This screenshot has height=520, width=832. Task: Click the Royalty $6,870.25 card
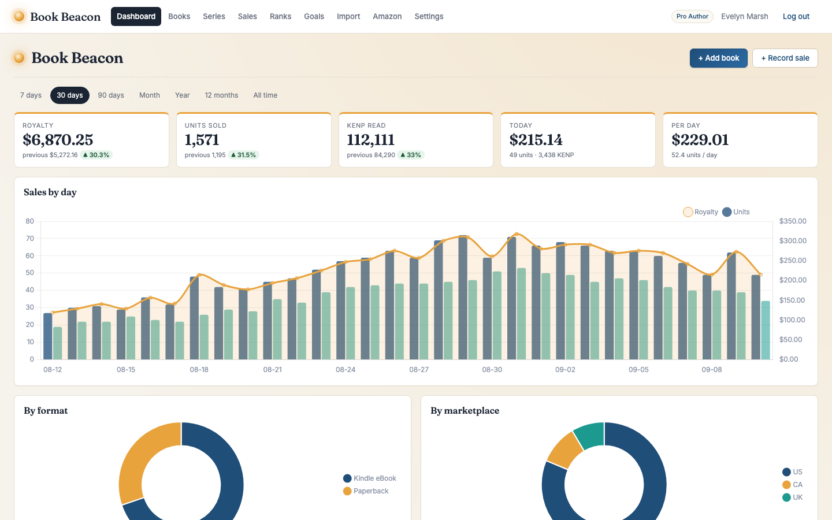(91, 140)
